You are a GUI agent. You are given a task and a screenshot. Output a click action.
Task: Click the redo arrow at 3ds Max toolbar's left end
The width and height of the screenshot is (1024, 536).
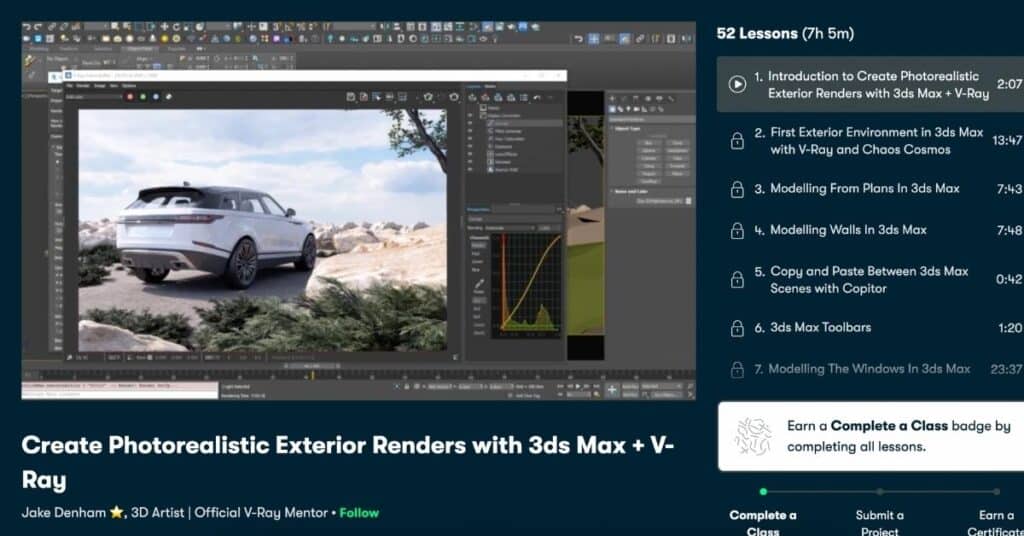pos(38,27)
